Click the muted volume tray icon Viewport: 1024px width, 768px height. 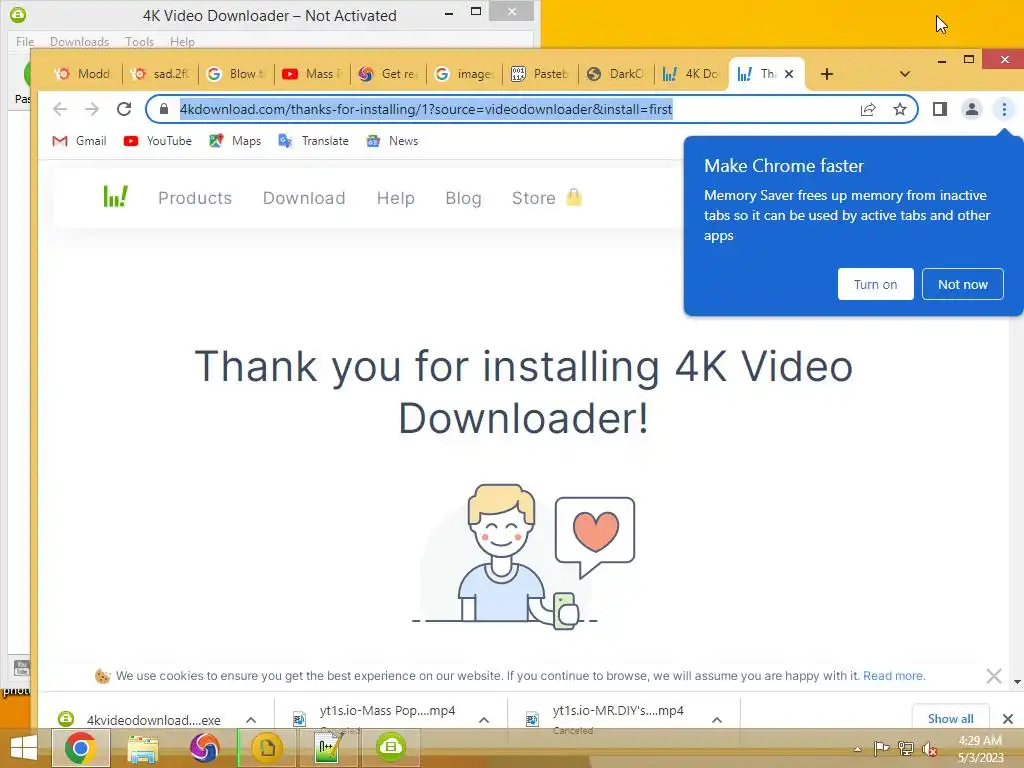click(929, 749)
